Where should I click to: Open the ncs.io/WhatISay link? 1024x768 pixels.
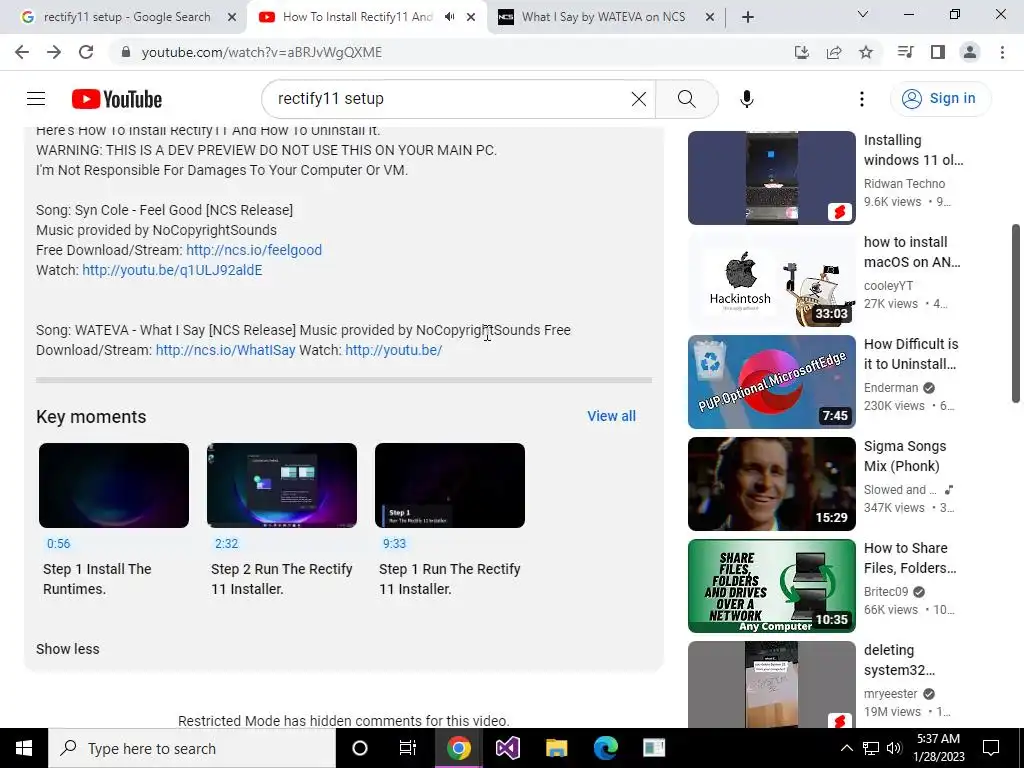tap(225, 350)
